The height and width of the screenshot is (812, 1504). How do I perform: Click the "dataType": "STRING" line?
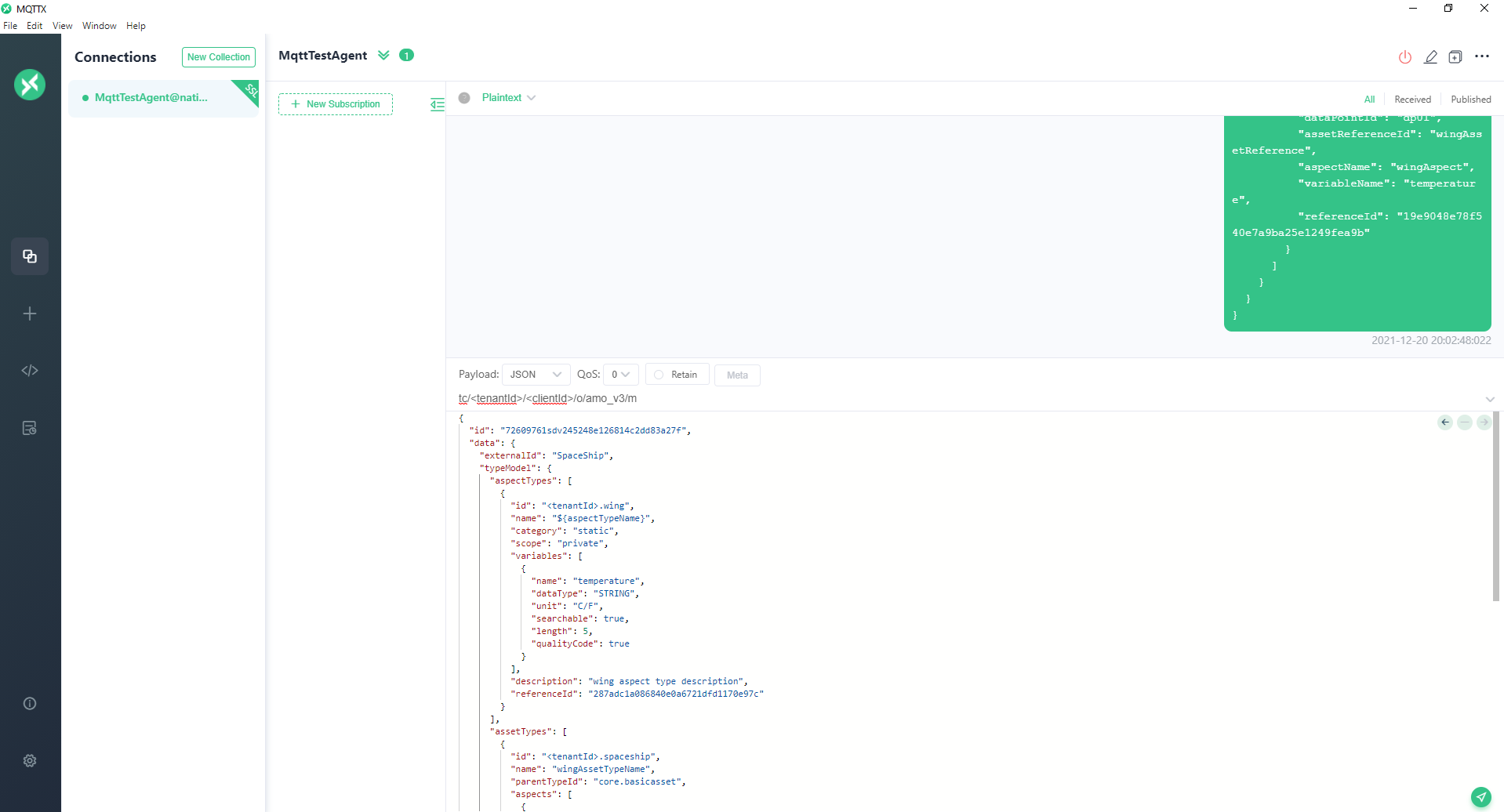(x=585, y=593)
